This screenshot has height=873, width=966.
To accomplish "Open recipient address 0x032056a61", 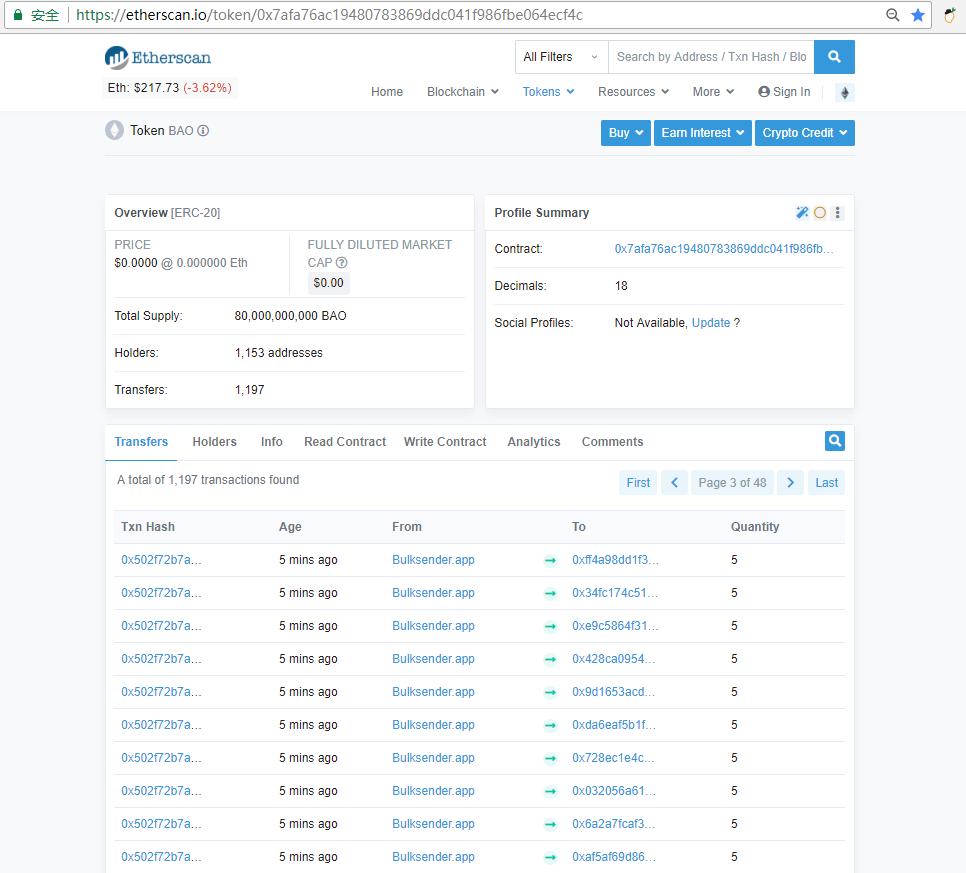I will [614, 791].
